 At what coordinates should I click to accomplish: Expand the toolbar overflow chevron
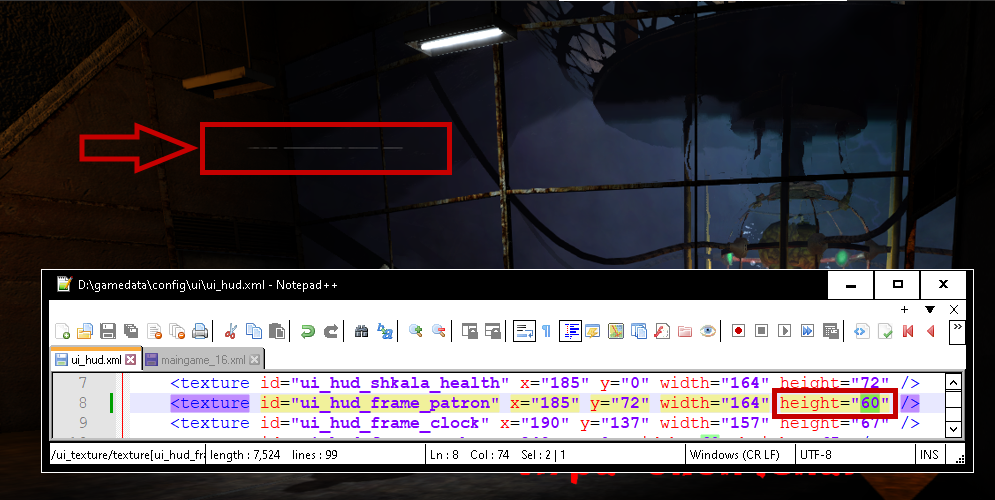pyautogui.click(x=957, y=332)
